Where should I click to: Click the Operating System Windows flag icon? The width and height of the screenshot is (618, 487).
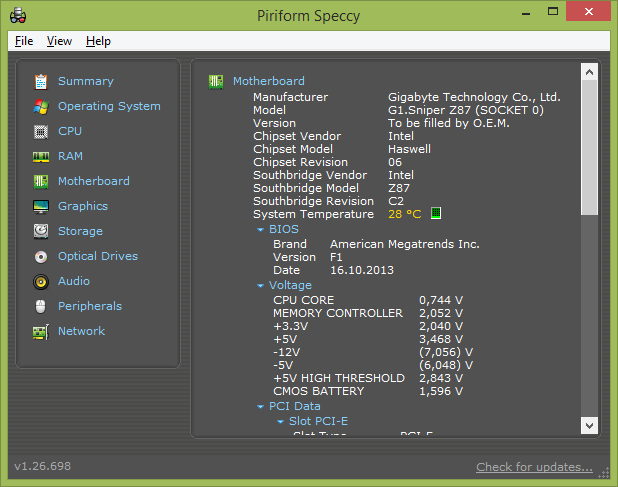pyautogui.click(x=41, y=107)
